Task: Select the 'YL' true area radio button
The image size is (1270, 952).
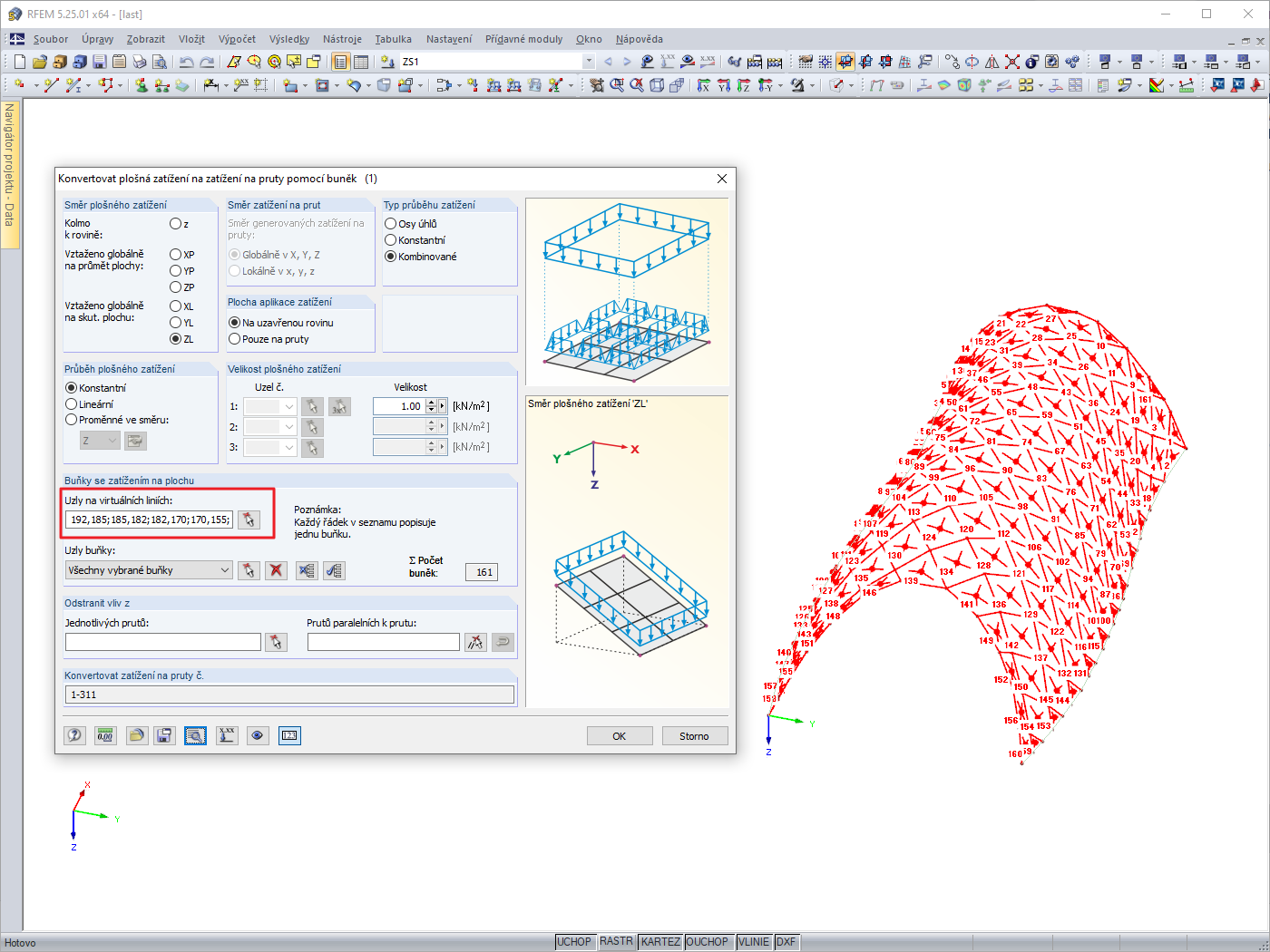Action: [x=176, y=323]
